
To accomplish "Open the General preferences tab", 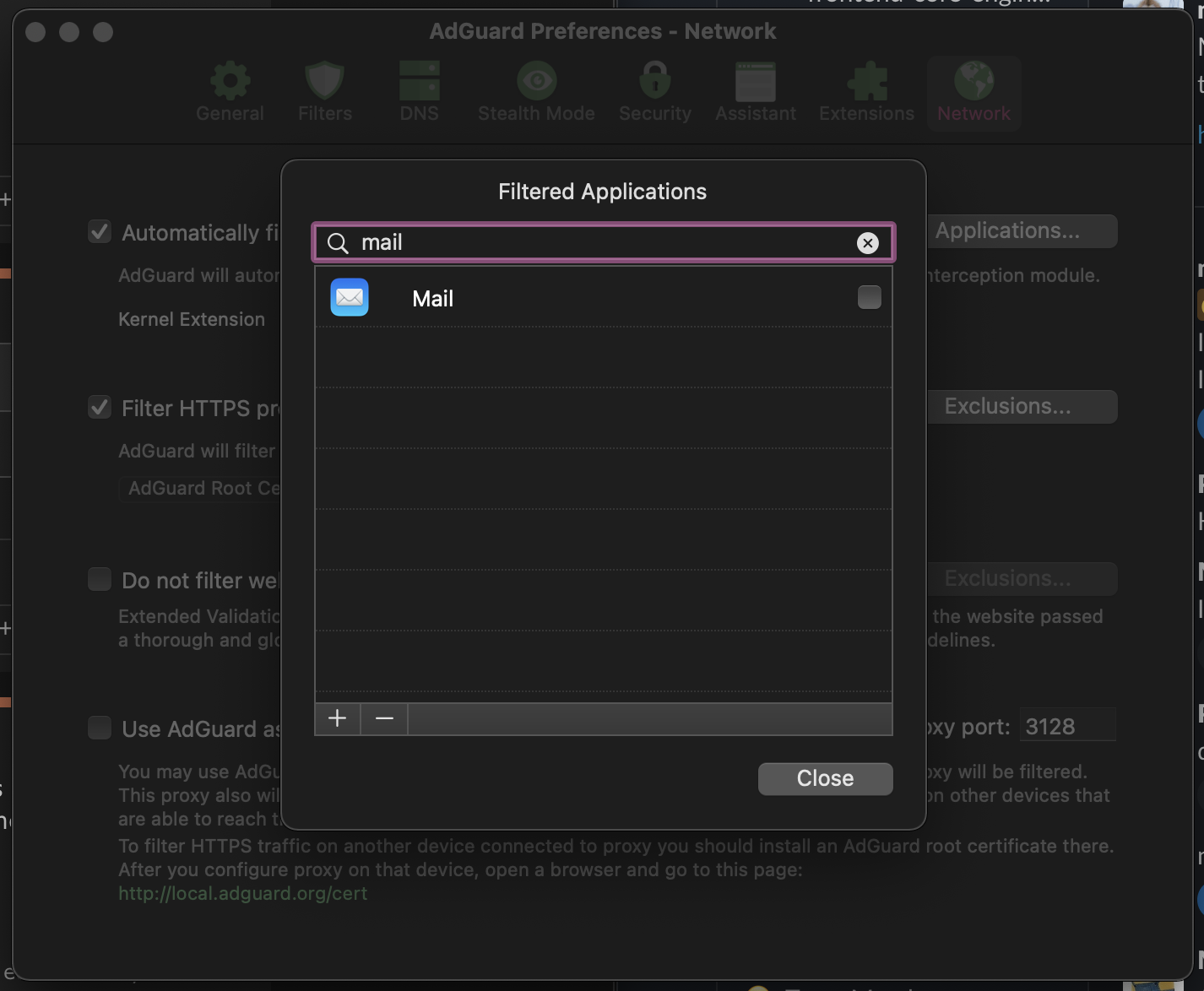I will [230, 92].
